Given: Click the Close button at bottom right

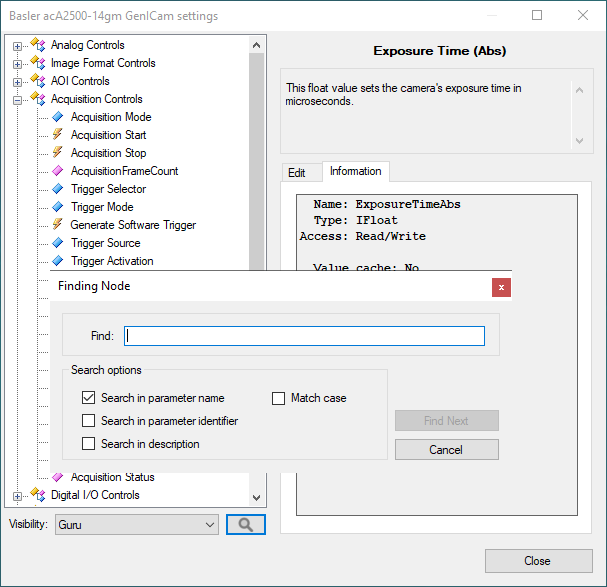Looking at the screenshot, I should [537, 561].
